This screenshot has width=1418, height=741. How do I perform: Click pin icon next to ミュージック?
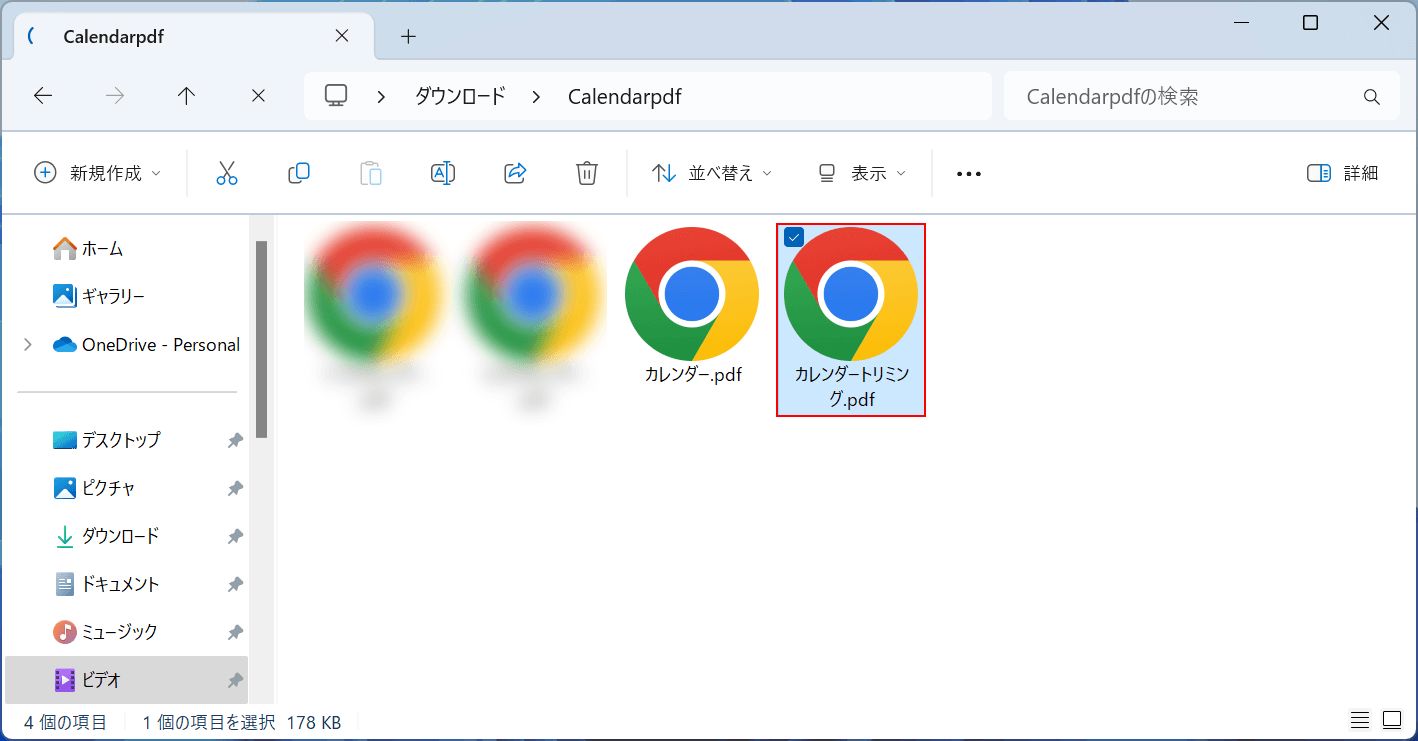(x=235, y=632)
